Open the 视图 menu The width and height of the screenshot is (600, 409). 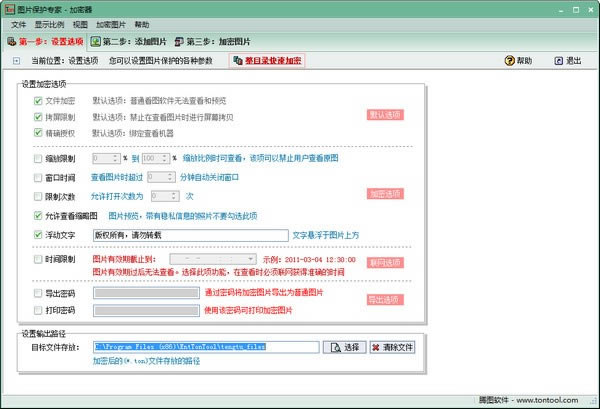point(80,25)
